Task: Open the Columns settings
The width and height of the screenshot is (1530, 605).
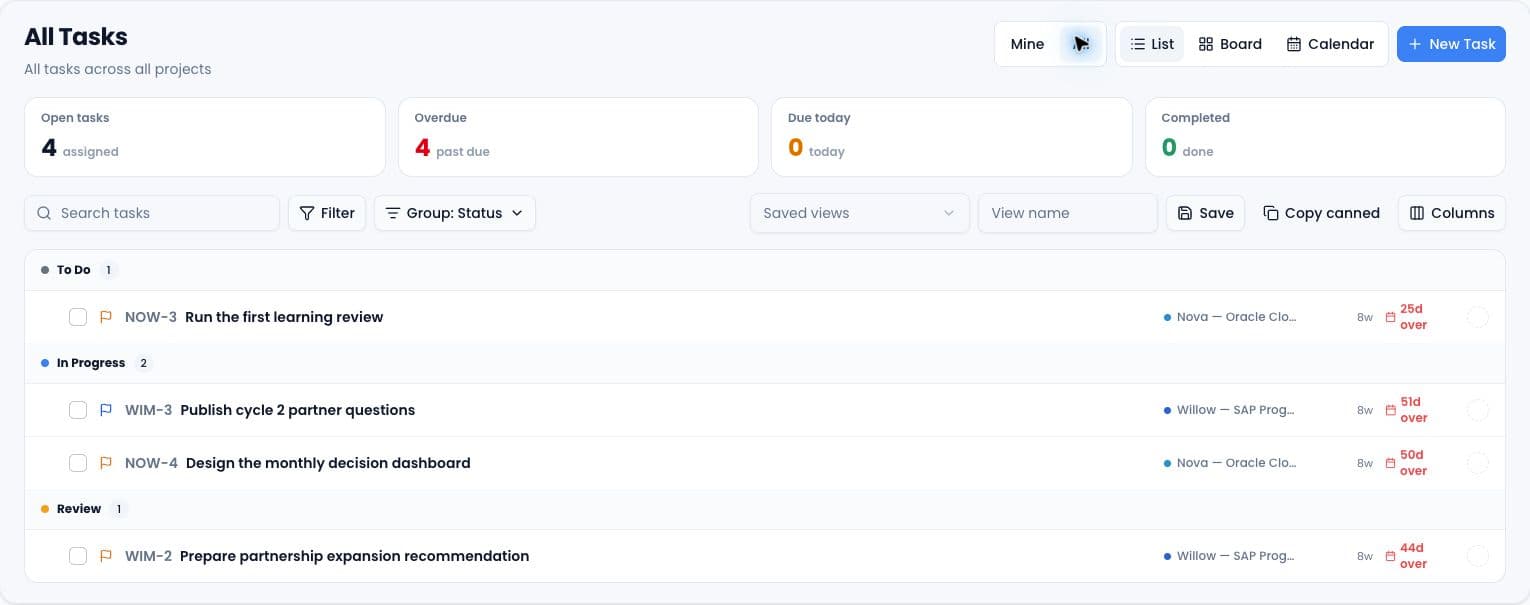Action: point(1452,213)
